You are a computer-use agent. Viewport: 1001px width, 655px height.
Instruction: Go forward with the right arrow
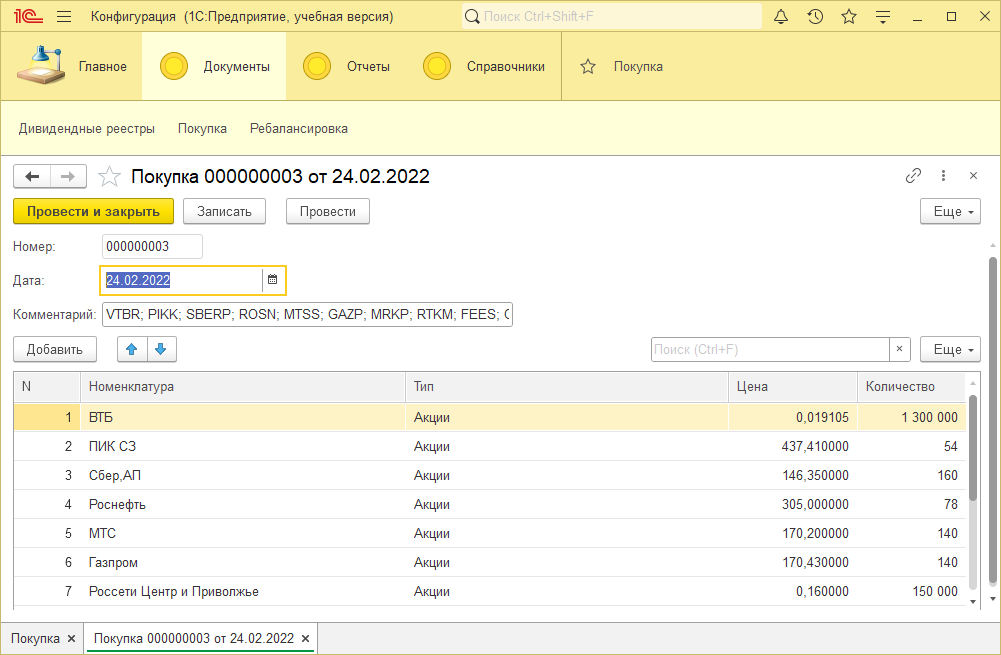[x=68, y=176]
